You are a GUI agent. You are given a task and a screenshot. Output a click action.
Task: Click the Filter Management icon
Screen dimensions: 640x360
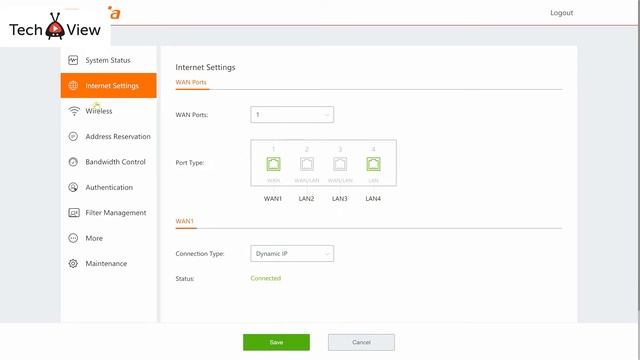pyautogui.click(x=74, y=213)
